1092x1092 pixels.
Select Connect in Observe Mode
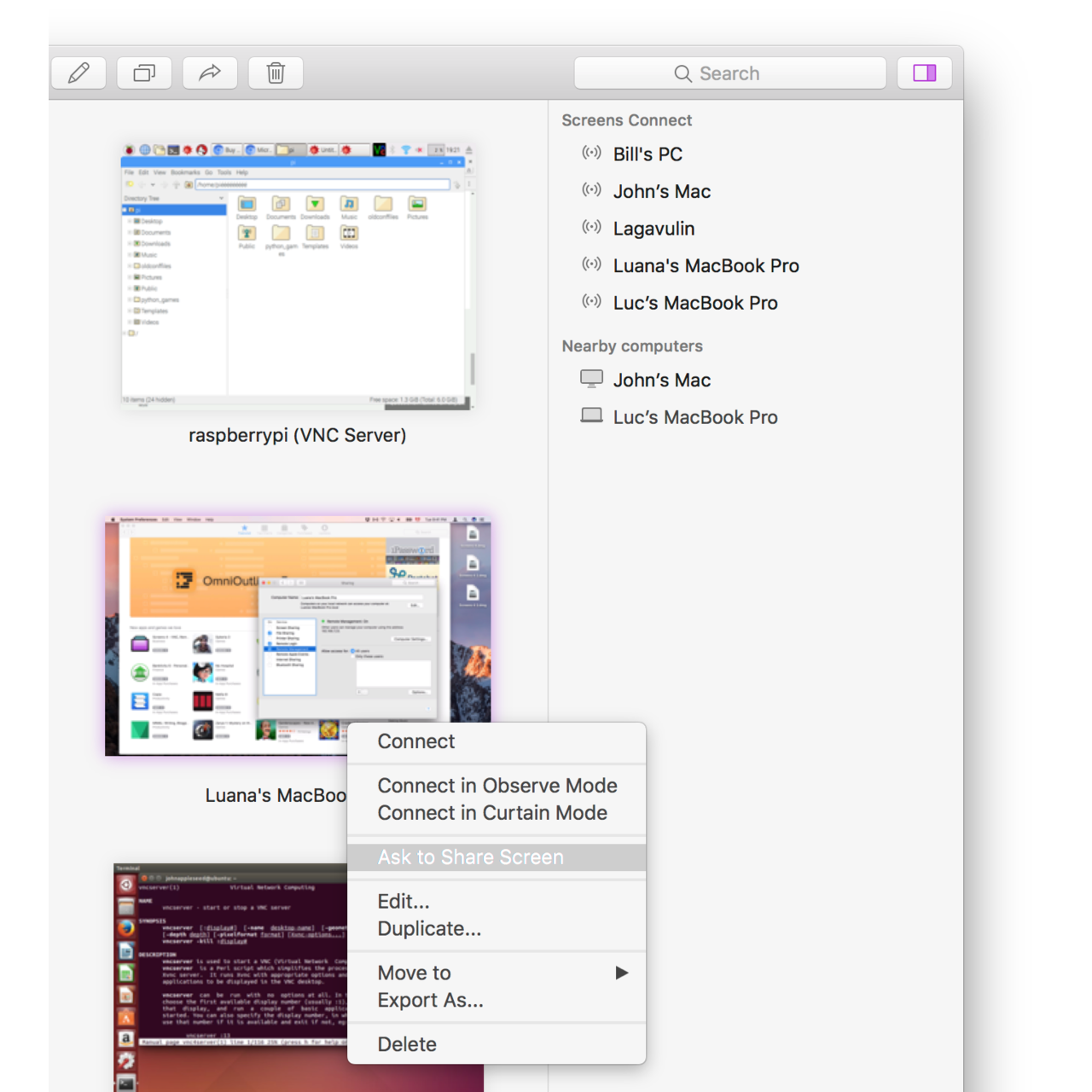(x=497, y=785)
